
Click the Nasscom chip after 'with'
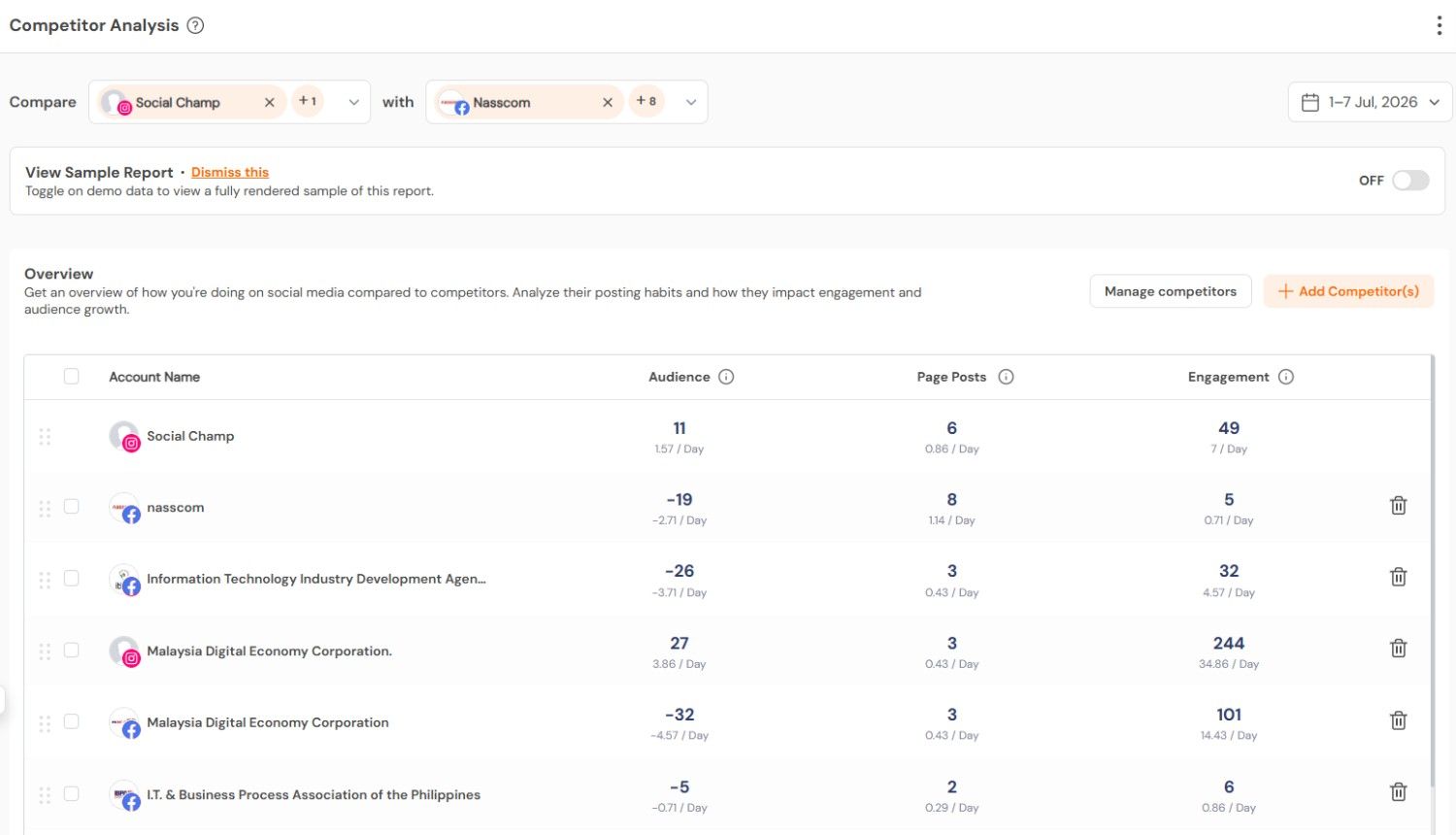pyautogui.click(x=529, y=102)
